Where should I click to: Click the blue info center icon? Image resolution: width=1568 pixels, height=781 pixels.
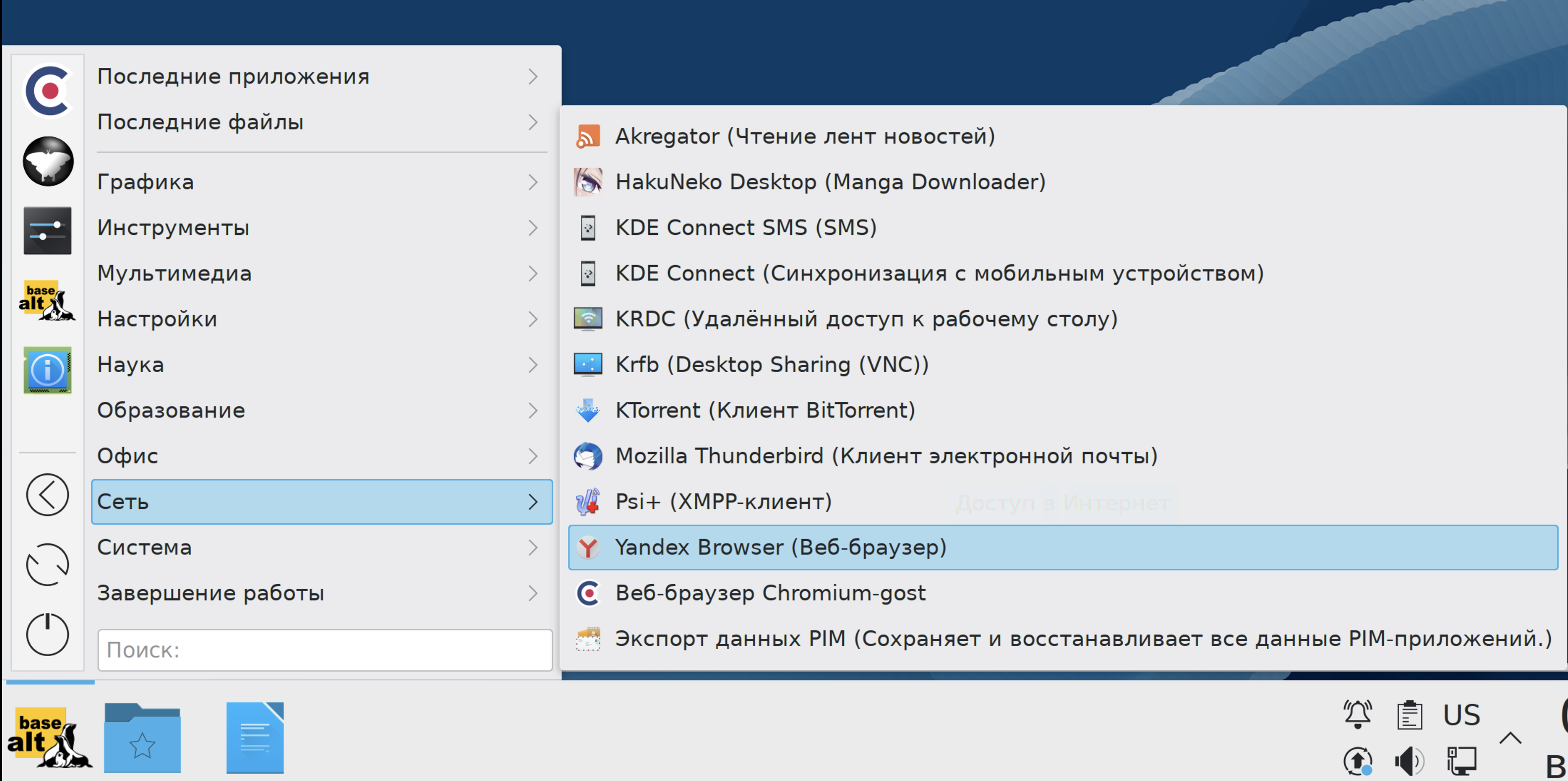click(48, 370)
